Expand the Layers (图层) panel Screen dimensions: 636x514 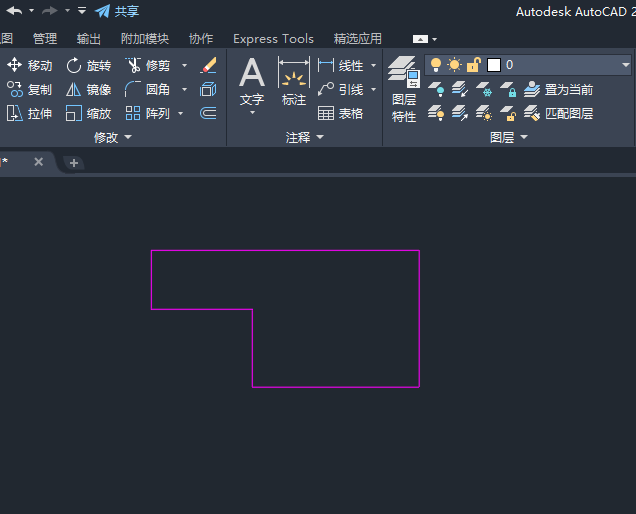(x=509, y=137)
